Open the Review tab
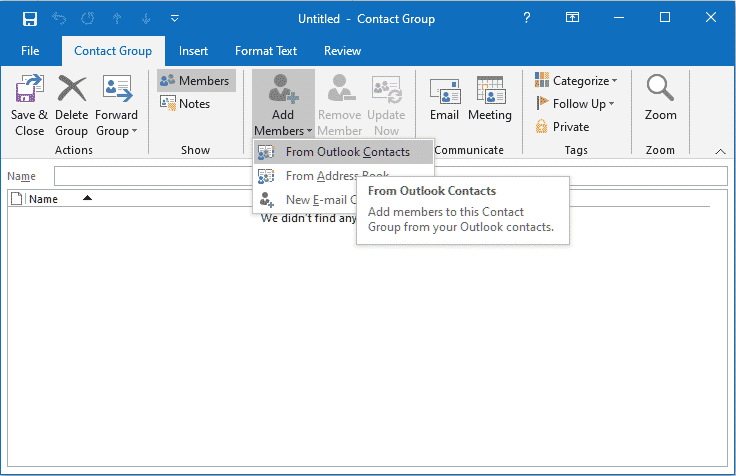Screen dimensions: 736x476 pos(343,51)
